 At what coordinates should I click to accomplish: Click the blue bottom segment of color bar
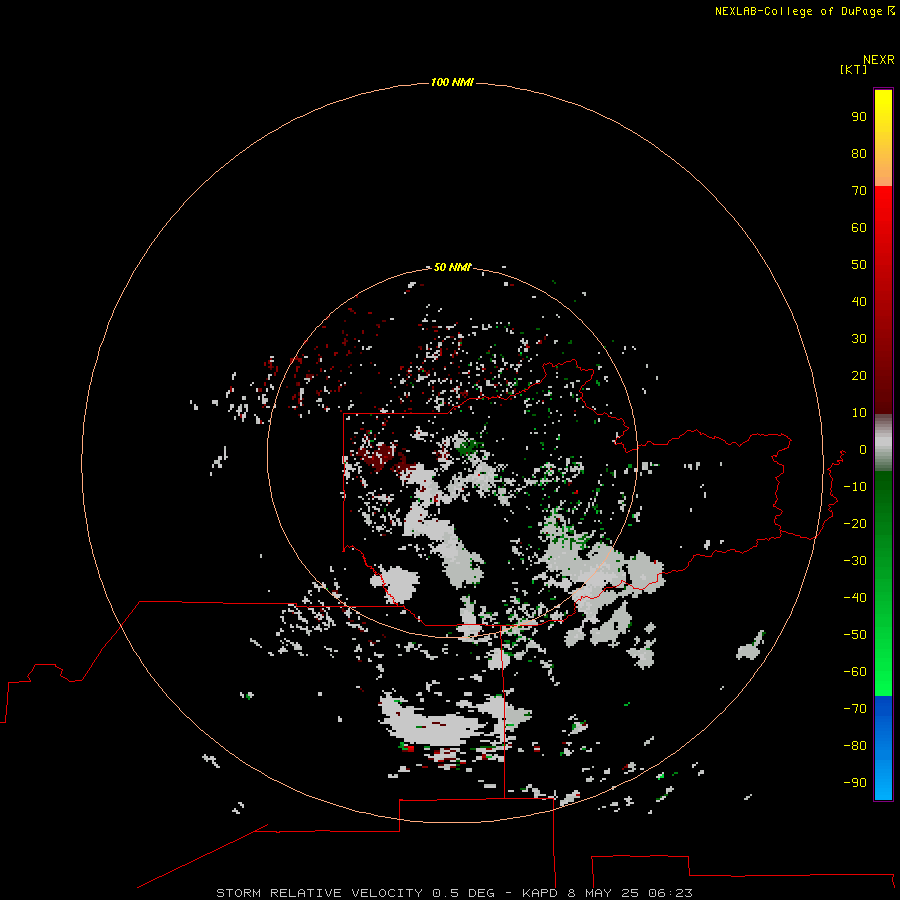tap(883, 748)
